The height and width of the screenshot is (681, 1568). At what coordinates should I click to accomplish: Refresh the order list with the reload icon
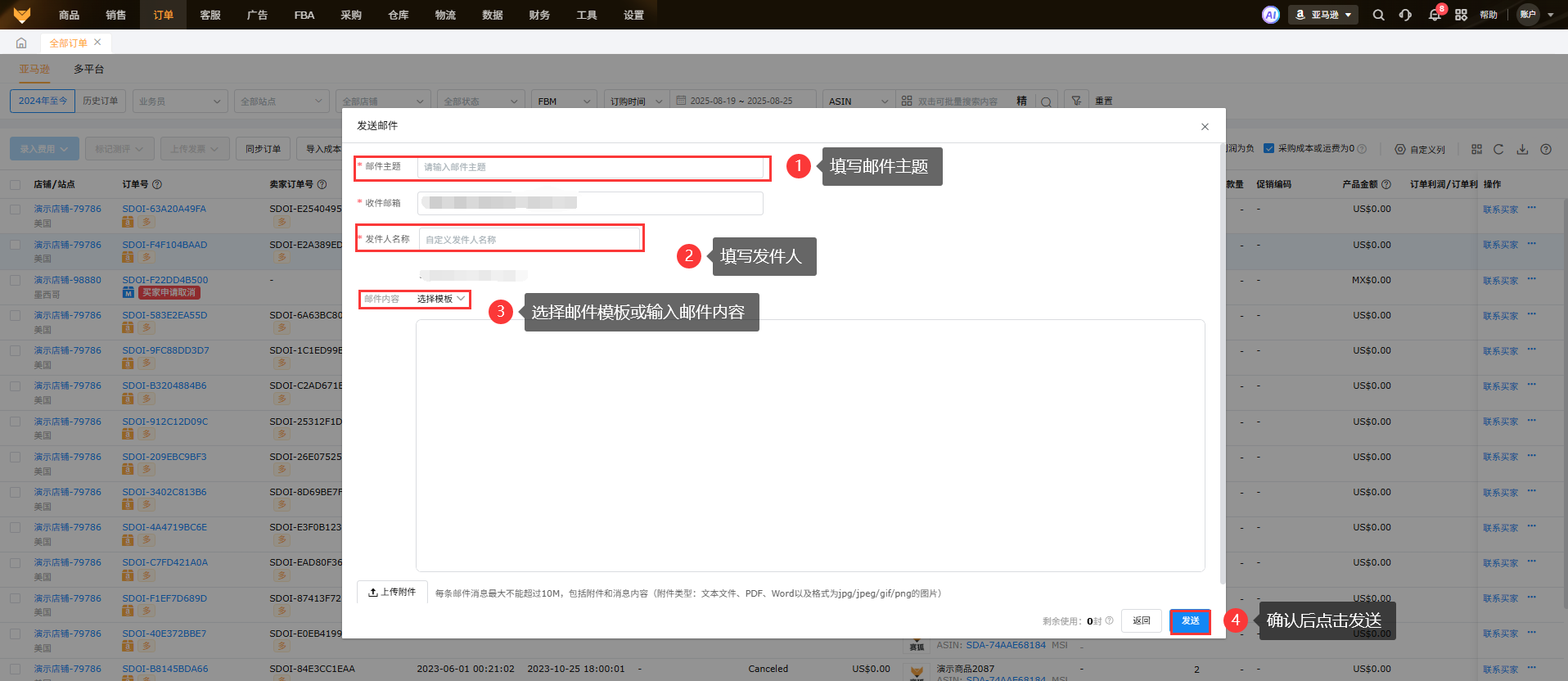tap(1498, 149)
